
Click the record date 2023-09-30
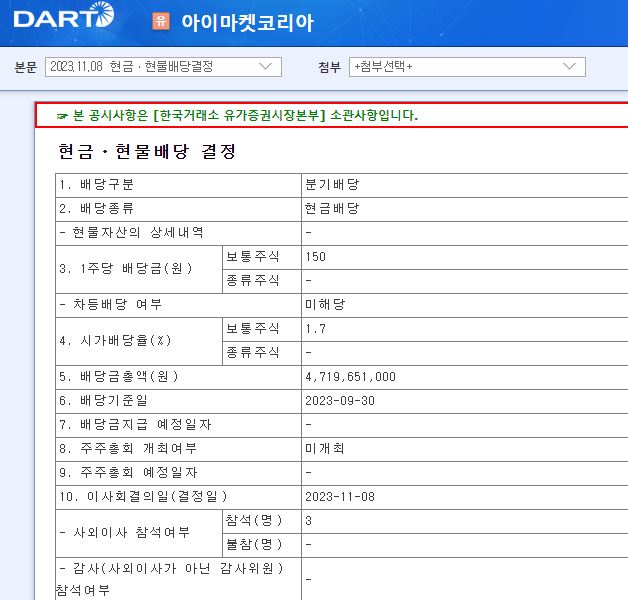[340, 401]
